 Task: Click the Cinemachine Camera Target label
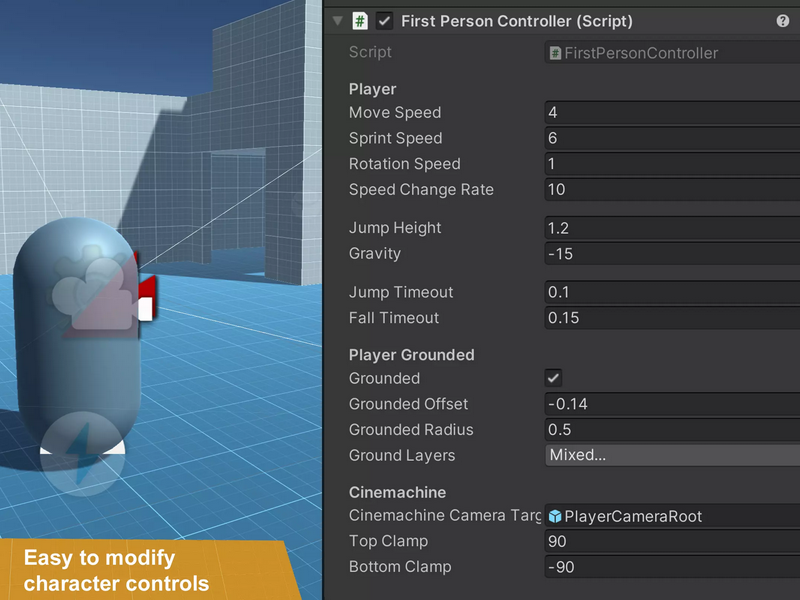tap(445, 515)
